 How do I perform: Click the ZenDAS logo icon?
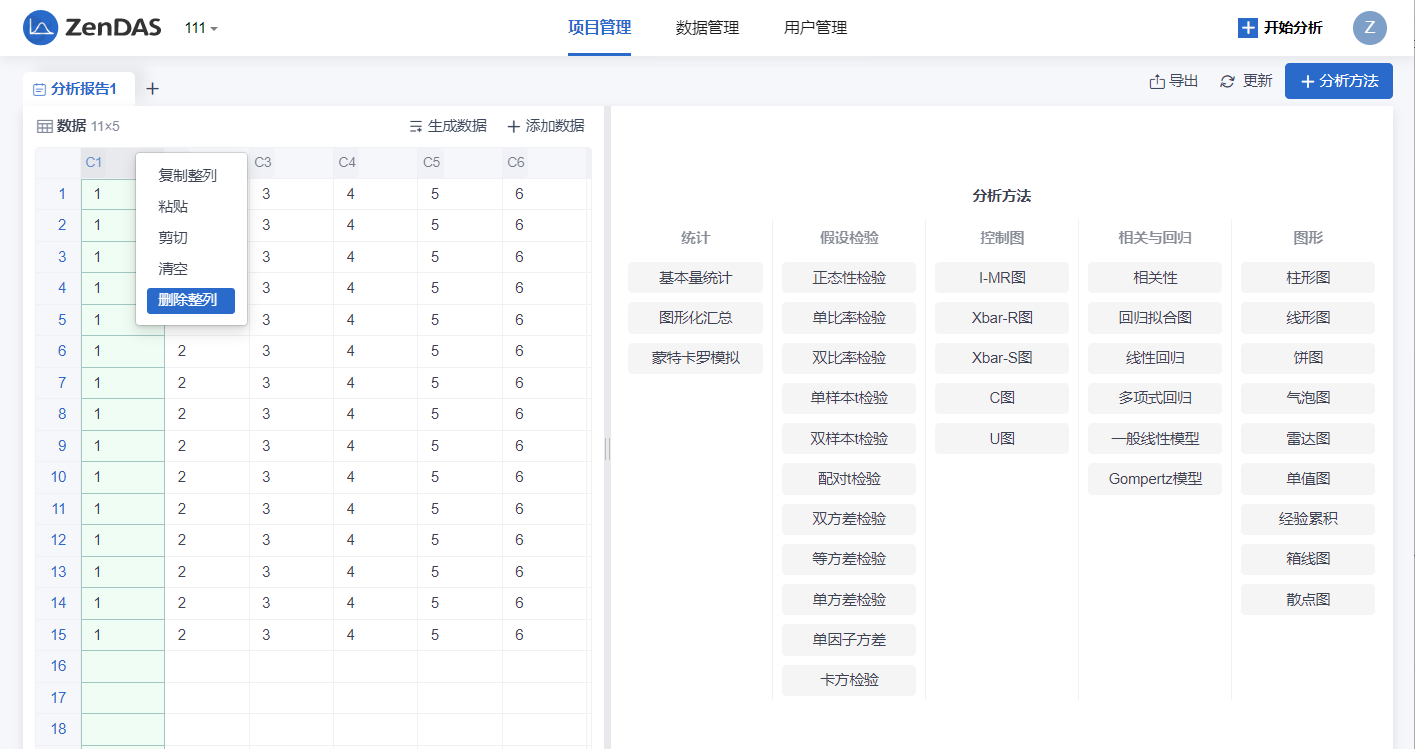tap(41, 28)
